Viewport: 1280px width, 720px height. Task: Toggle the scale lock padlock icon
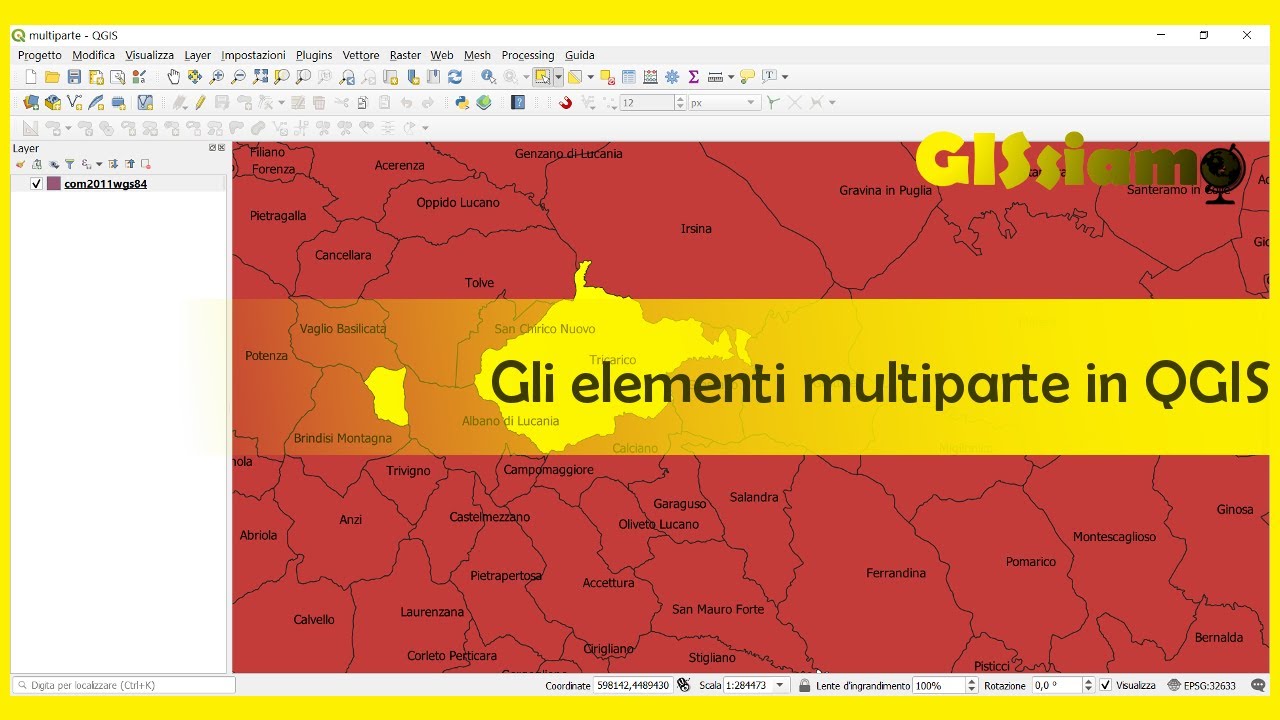[804, 685]
